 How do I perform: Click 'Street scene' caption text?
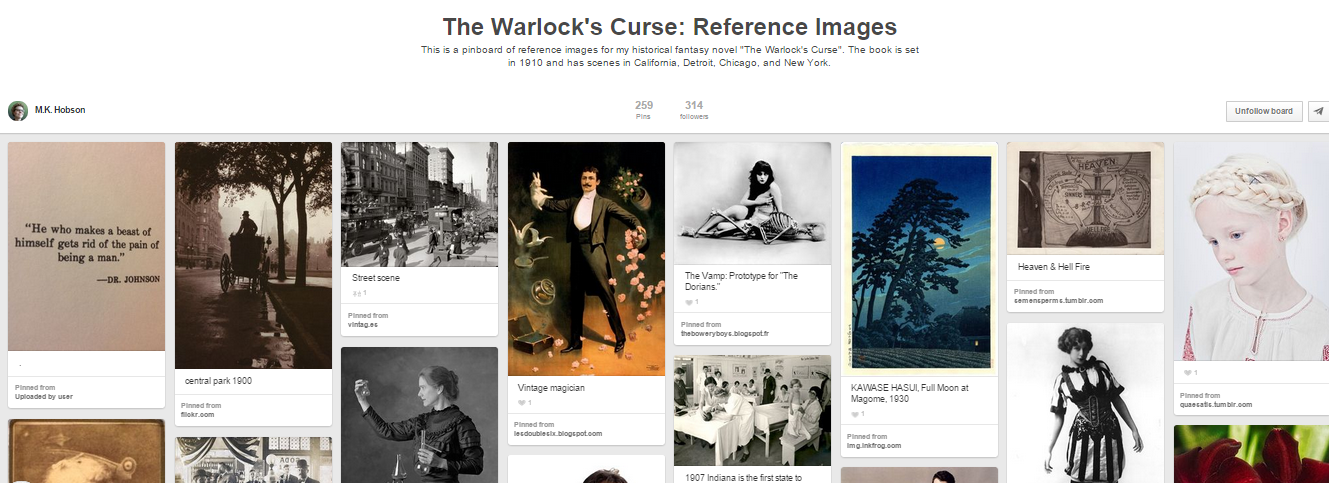(x=376, y=278)
